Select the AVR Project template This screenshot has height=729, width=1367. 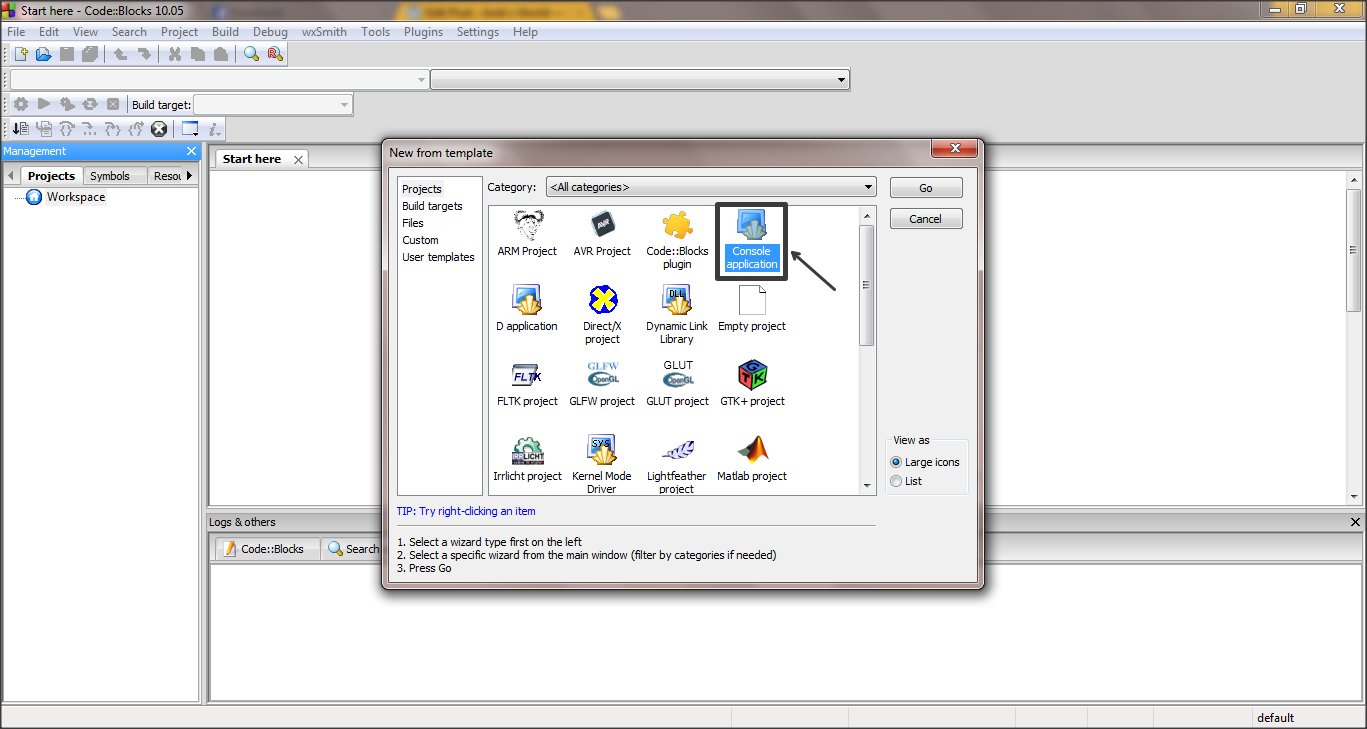click(602, 234)
